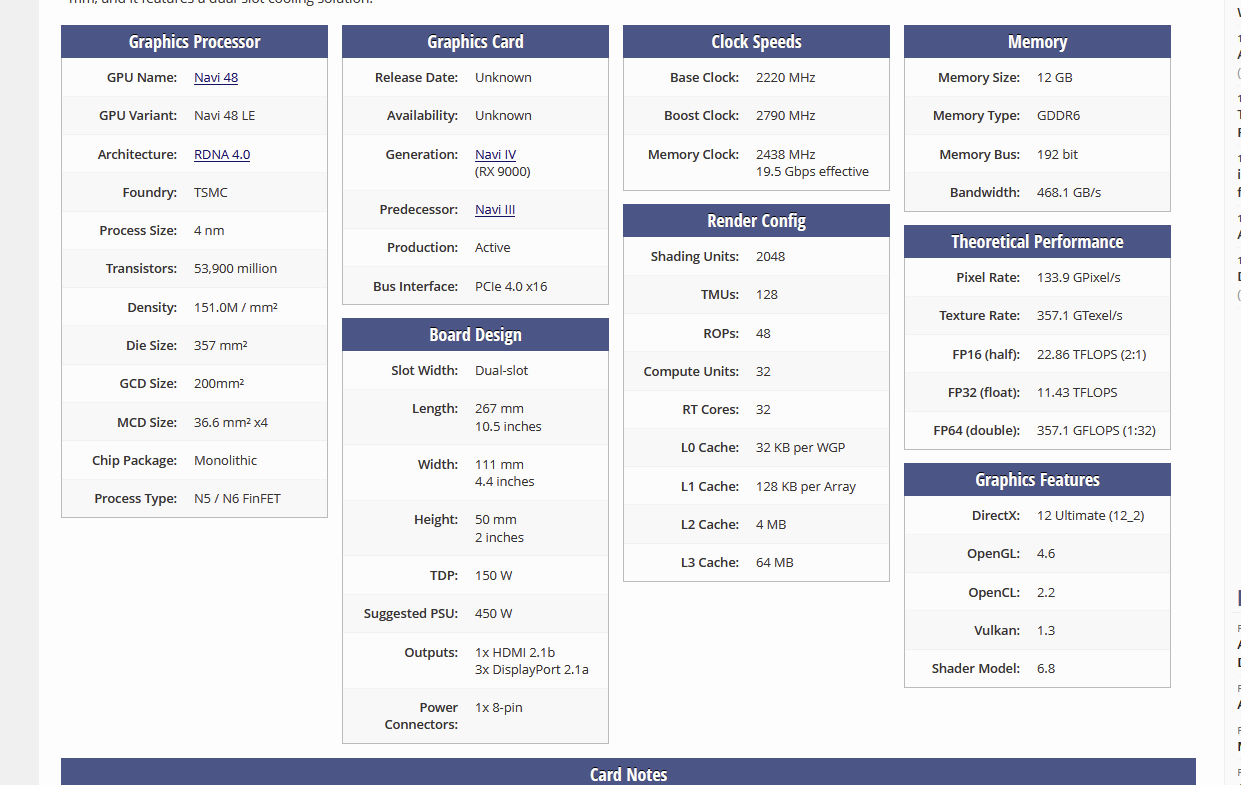Select the Graphics Features header
Viewport: 1241px width, 785px height.
pyautogui.click(x=1037, y=480)
